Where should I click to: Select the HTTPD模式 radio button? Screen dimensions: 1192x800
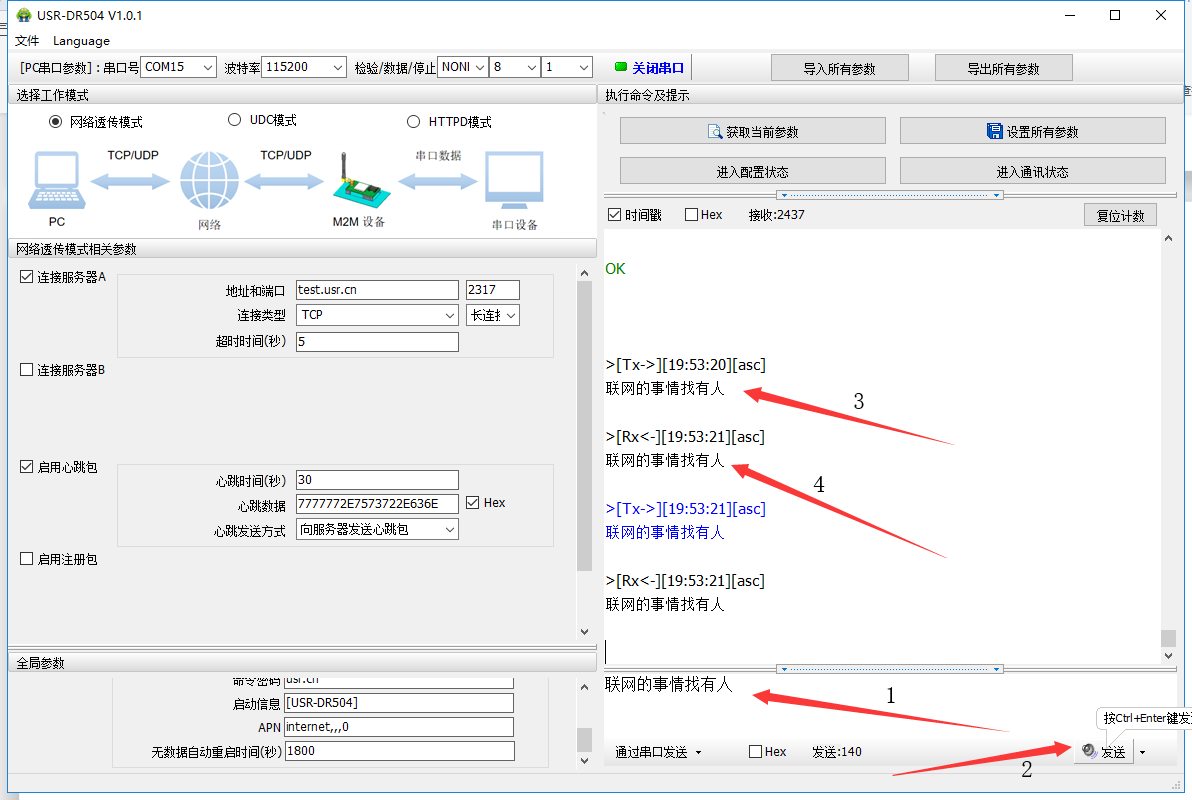coord(413,122)
